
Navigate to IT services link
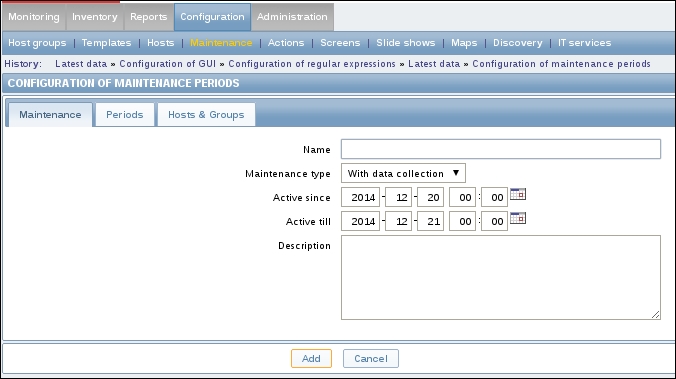point(585,43)
